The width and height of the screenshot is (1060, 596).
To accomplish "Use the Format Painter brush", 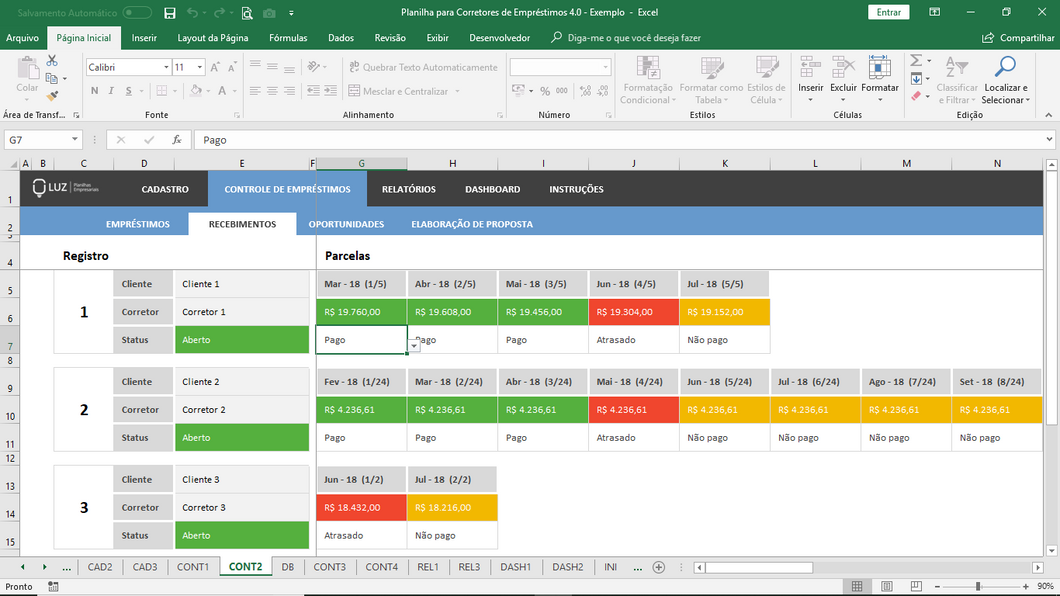I will tap(52, 96).
